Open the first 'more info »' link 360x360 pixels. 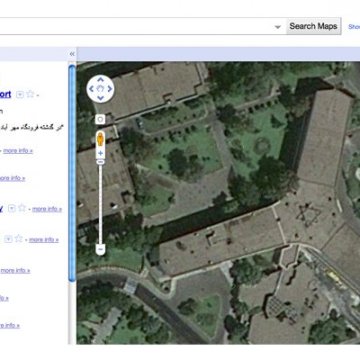click(x=18, y=151)
